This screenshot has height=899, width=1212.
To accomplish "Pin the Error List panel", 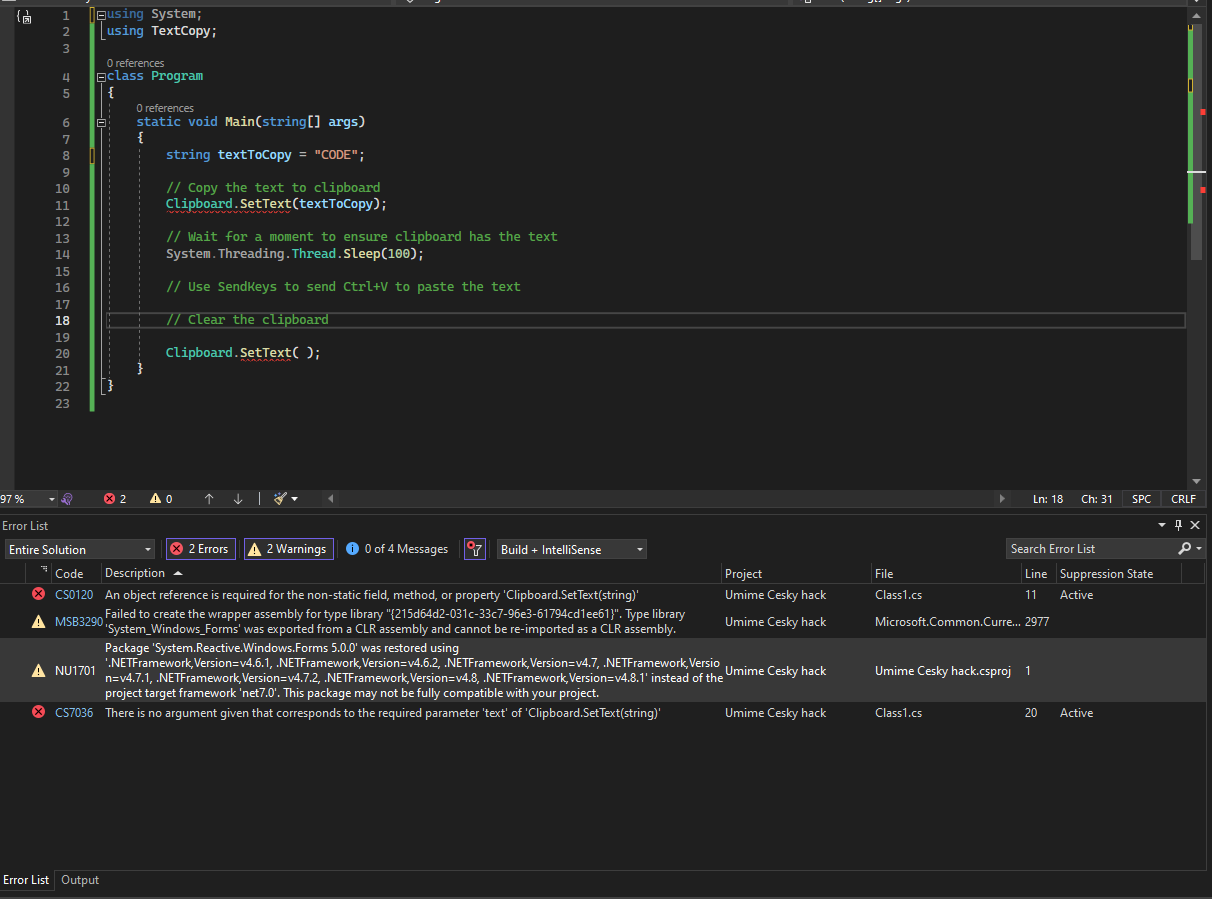I will [x=1178, y=525].
